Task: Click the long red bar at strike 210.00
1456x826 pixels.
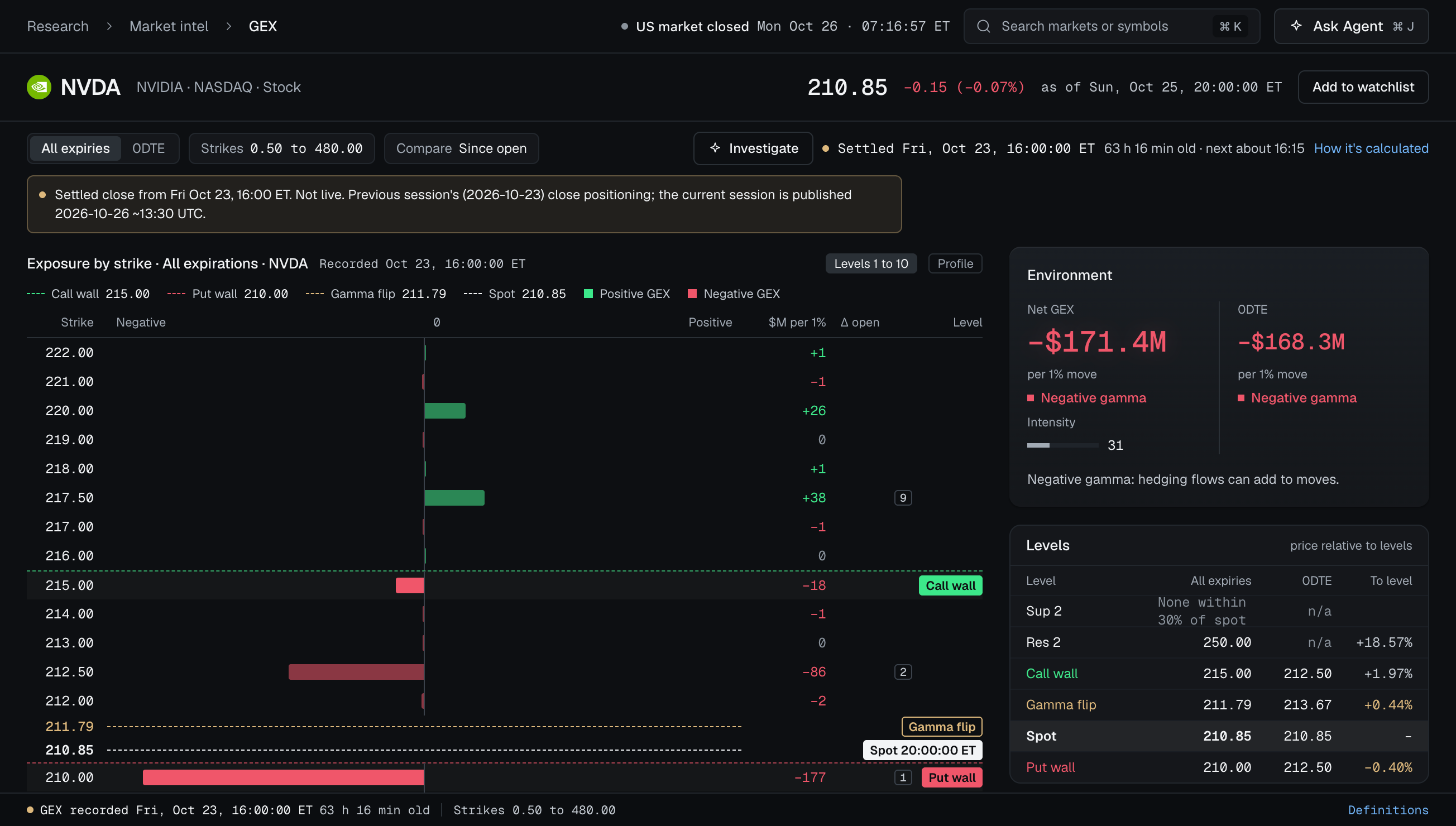Action: click(x=284, y=777)
